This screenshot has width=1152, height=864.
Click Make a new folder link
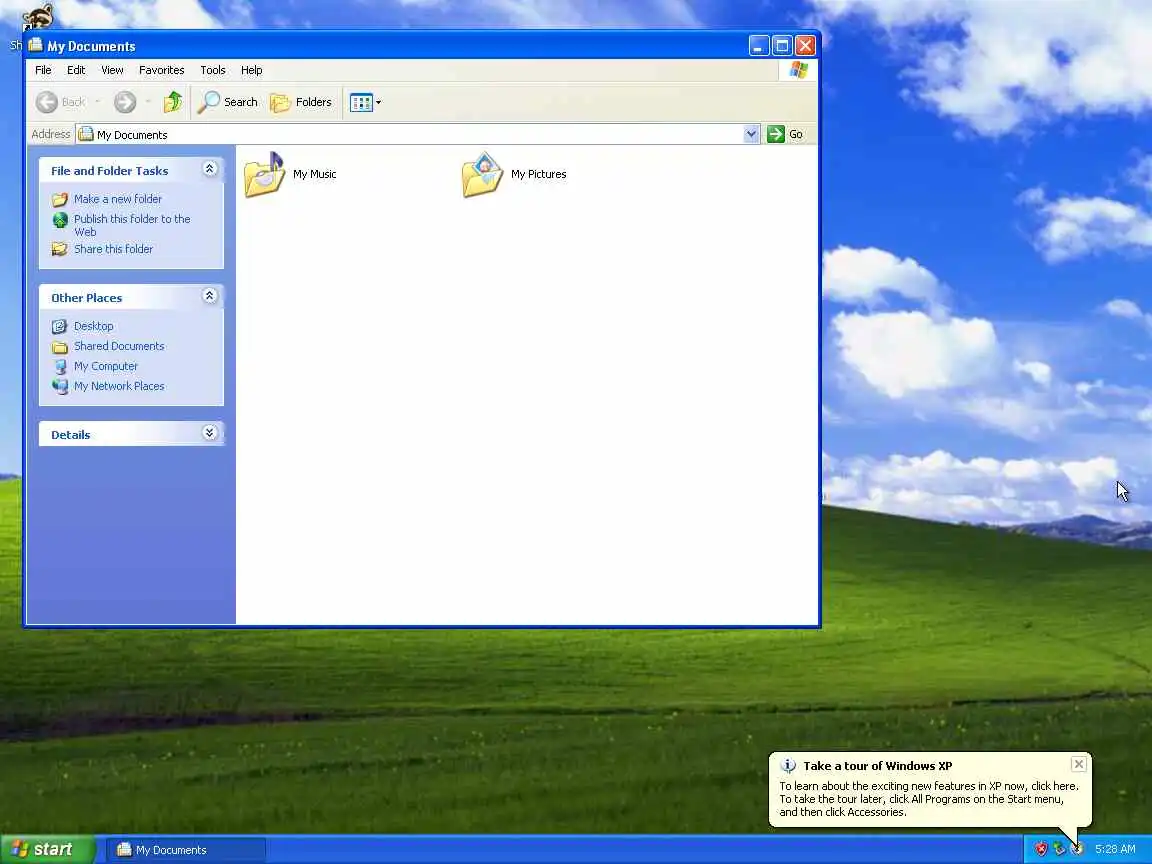pos(118,199)
